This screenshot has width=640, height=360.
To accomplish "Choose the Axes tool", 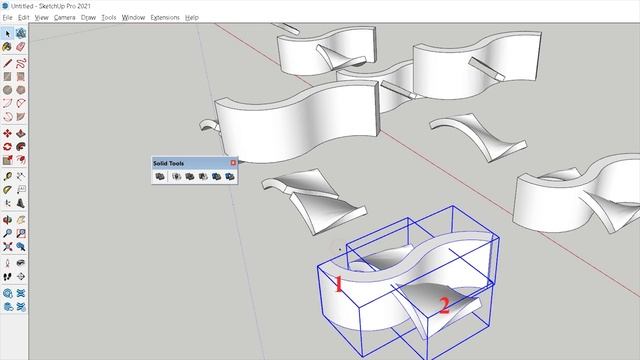I will [7, 203].
